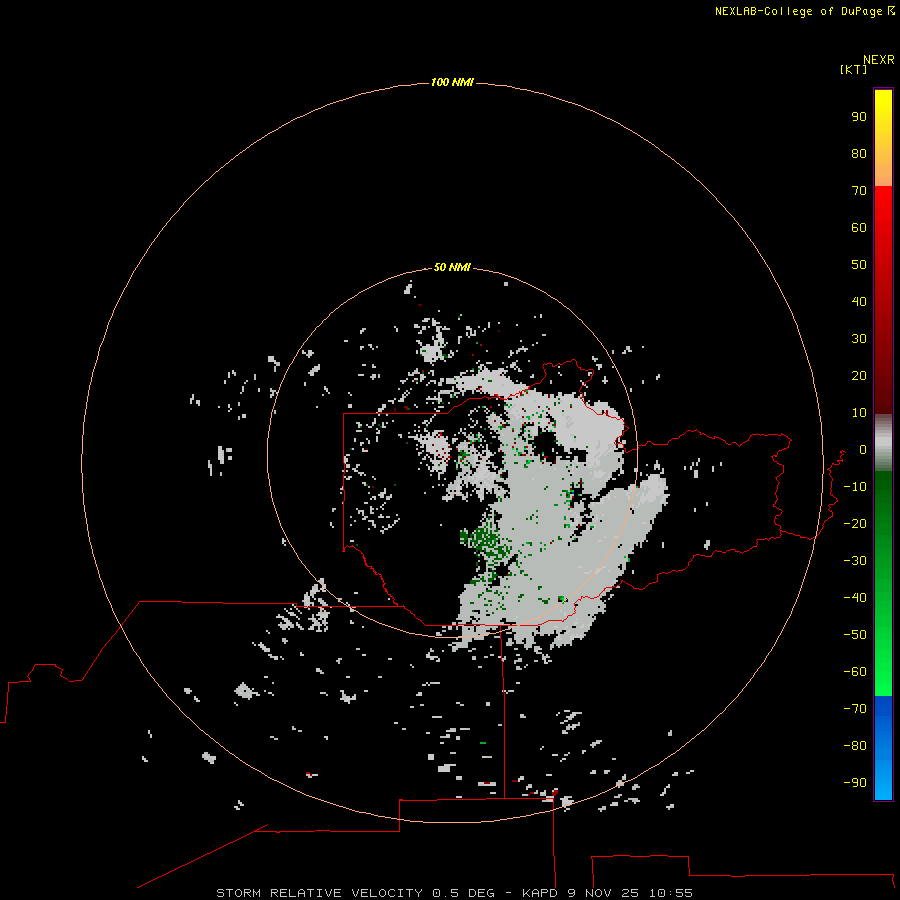The width and height of the screenshot is (900, 900).
Task: Click the gray zero-velocity band on color bar
Action: [x=883, y=443]
